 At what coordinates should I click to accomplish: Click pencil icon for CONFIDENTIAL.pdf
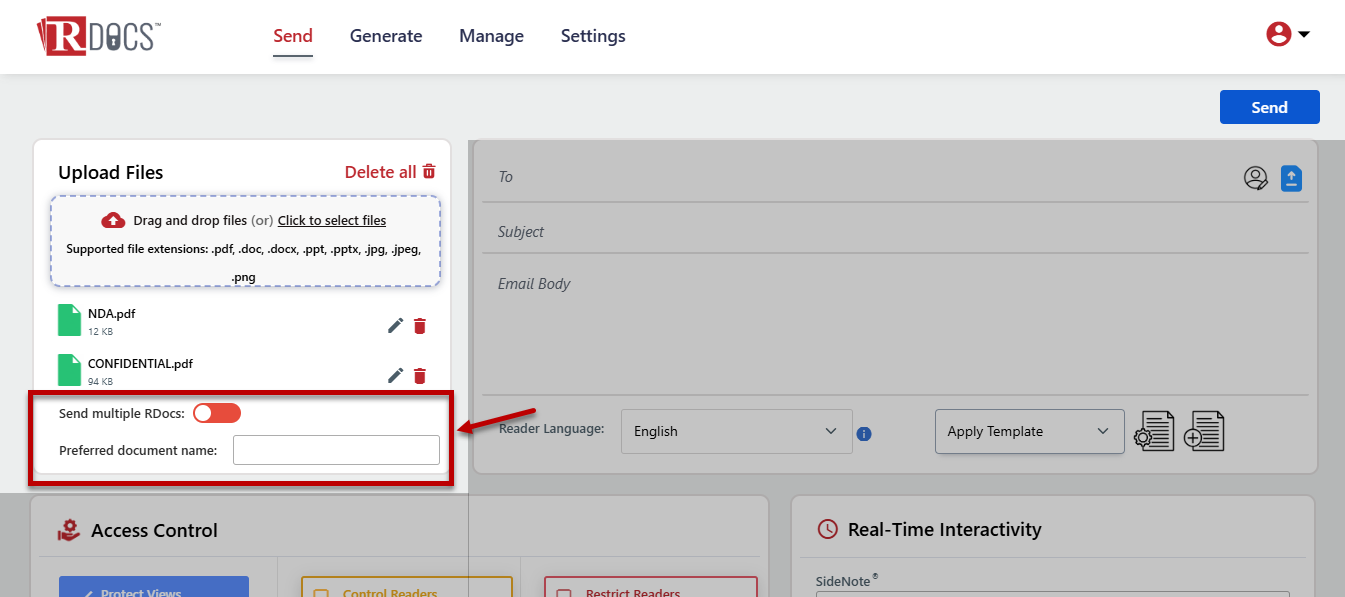396,375
